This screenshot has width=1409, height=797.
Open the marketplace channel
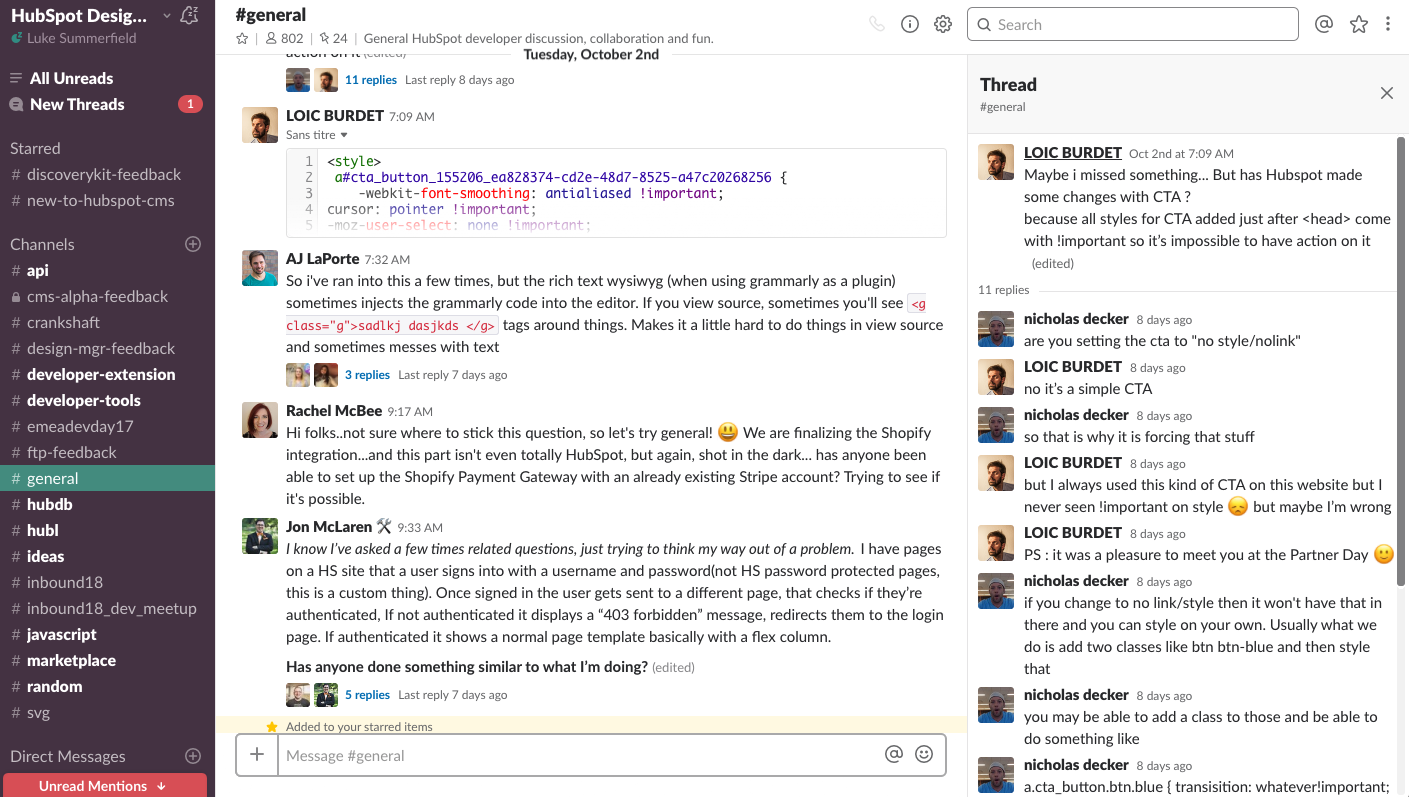pyautogui.click(x=107, y=660)
